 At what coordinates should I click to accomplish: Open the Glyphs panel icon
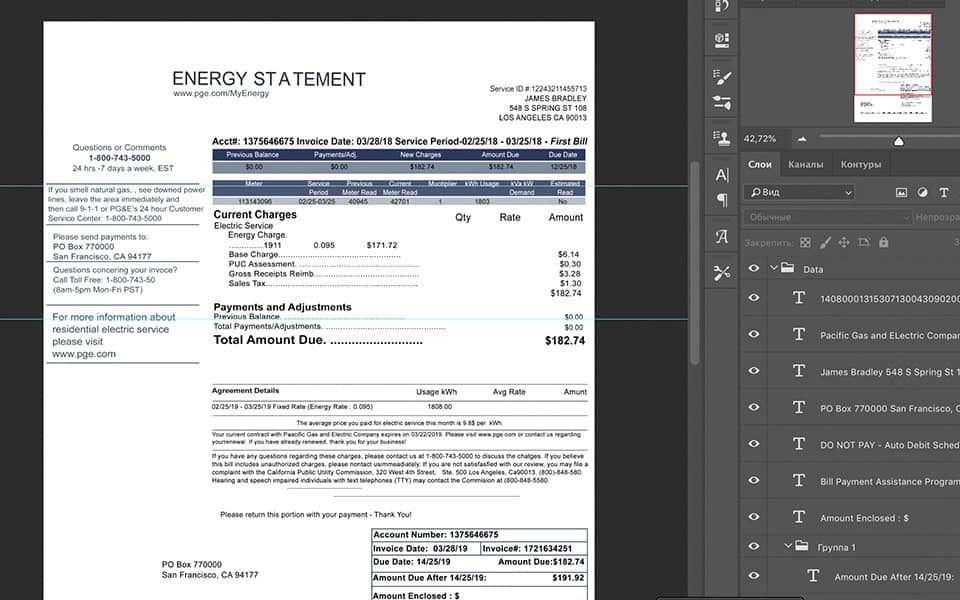(722, 236)
